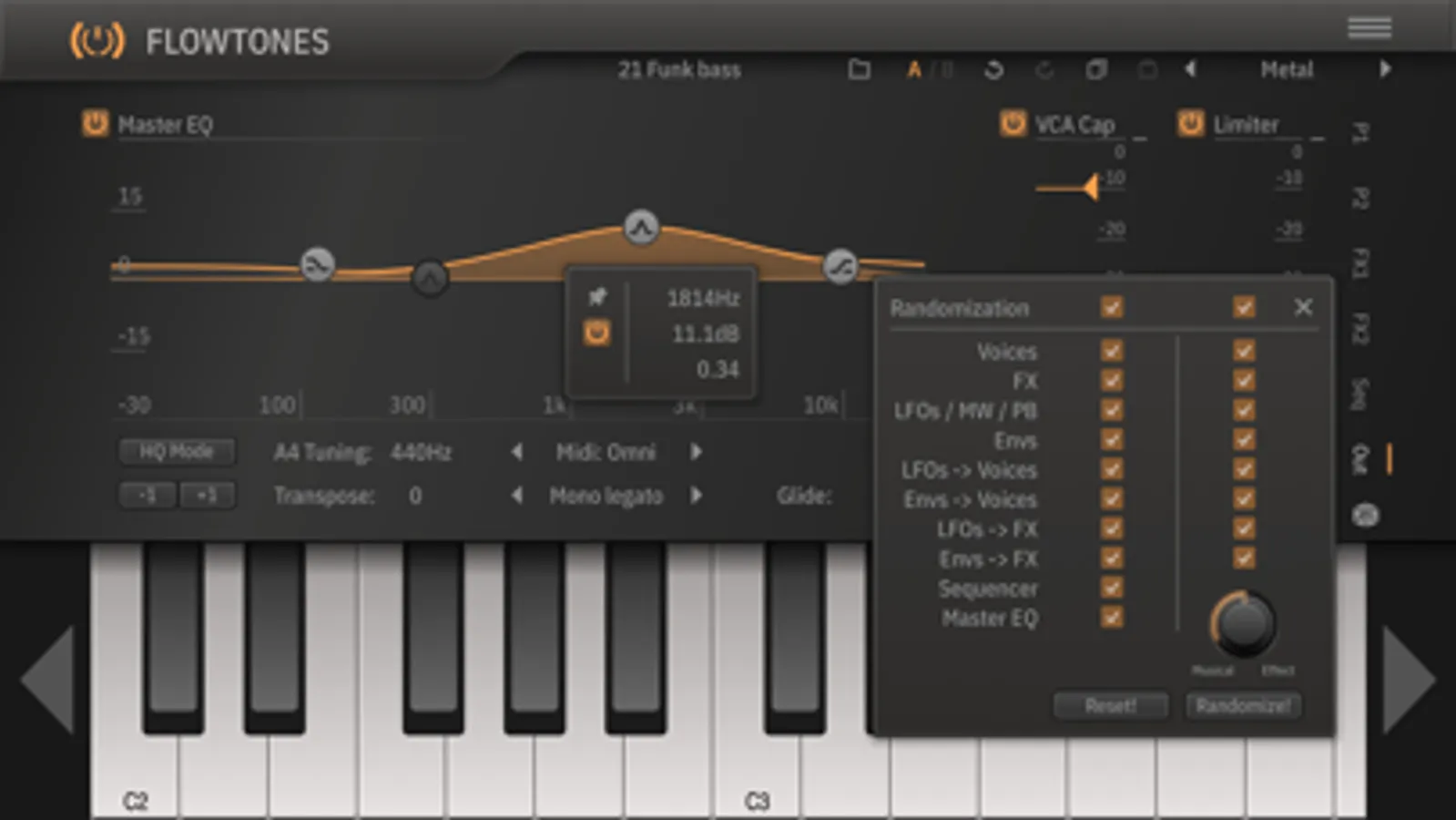The width and height of the screenshot is (1456, 820).
Task: Open the Metal category selector
Action: pos(1287,69)
